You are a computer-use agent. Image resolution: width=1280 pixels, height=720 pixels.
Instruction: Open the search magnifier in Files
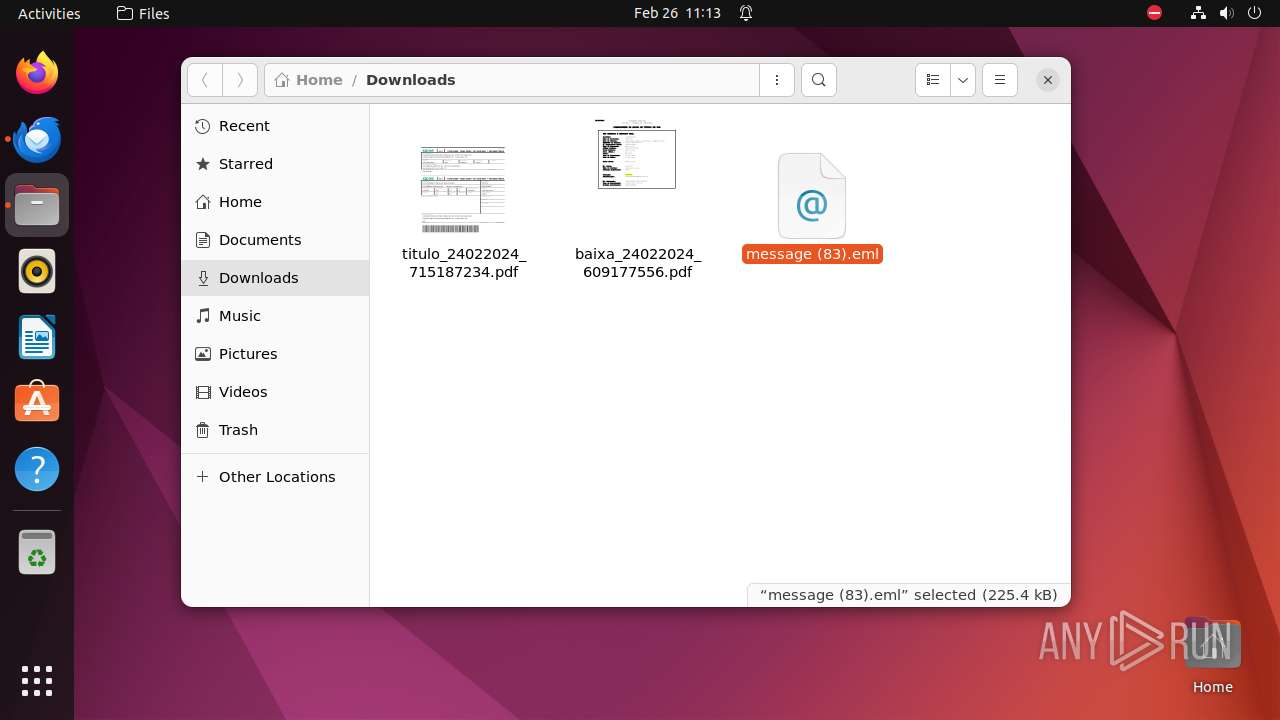[x=819, y=80]
